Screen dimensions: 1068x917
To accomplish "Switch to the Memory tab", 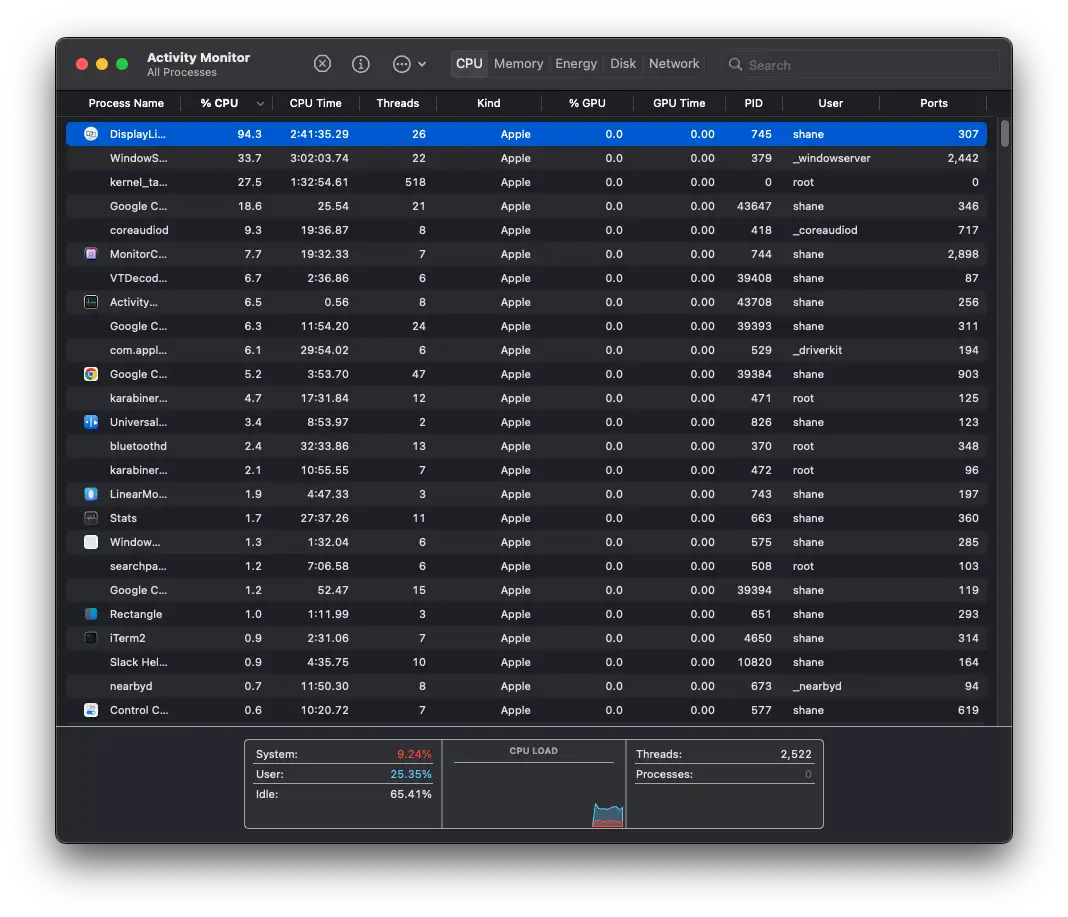I will (x=518, y=63).
